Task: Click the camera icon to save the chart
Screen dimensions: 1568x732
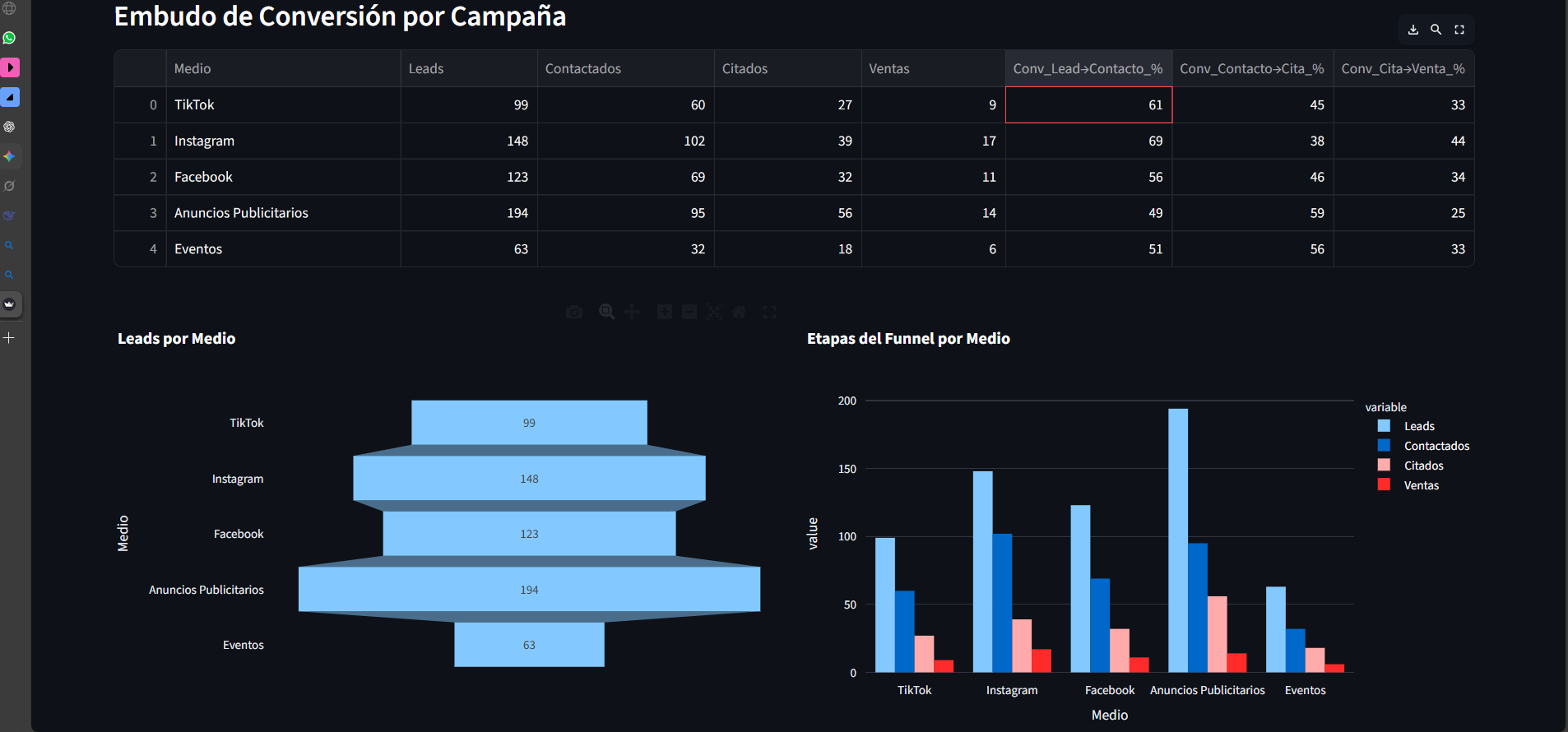Action: click(x=574, y=312)
